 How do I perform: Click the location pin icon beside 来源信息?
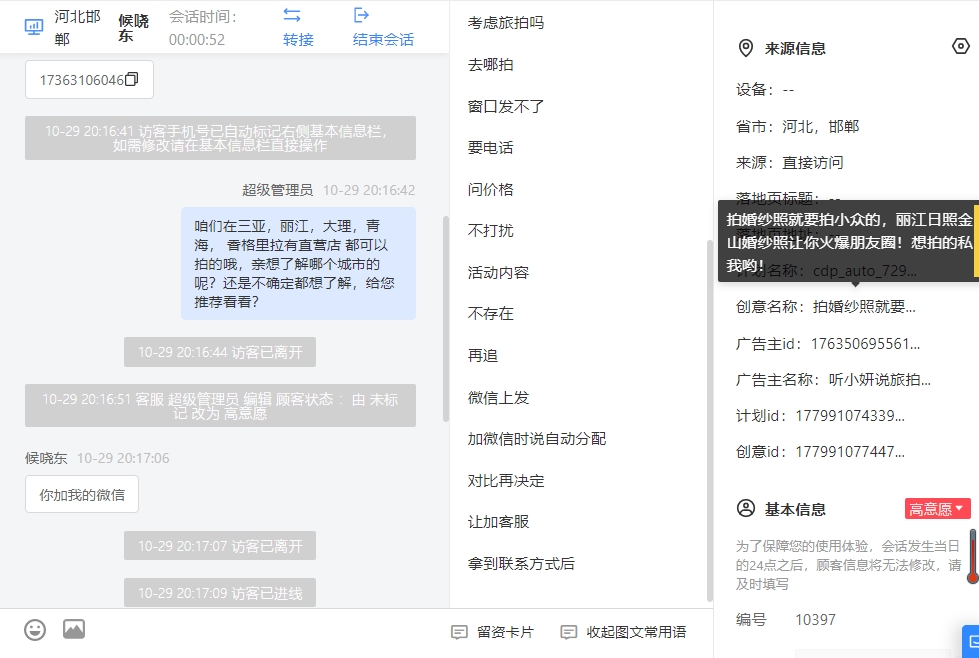tap(745, 48)
